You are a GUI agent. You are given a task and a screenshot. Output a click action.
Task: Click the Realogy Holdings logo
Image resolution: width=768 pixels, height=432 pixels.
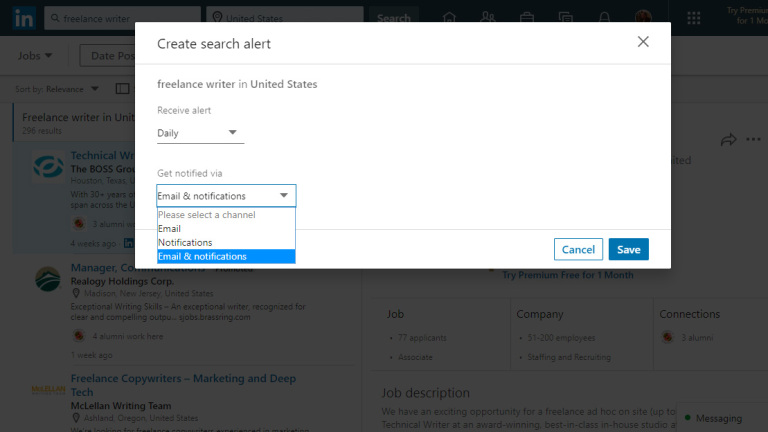(48, 279)
